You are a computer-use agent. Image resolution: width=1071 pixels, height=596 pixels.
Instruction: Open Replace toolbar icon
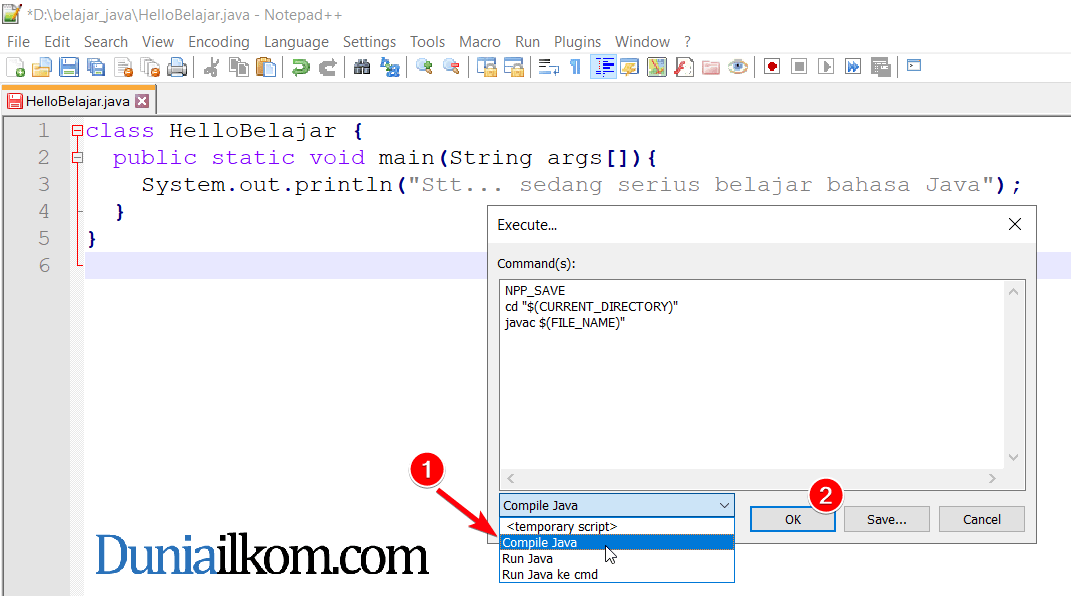[x=390, y=67]
